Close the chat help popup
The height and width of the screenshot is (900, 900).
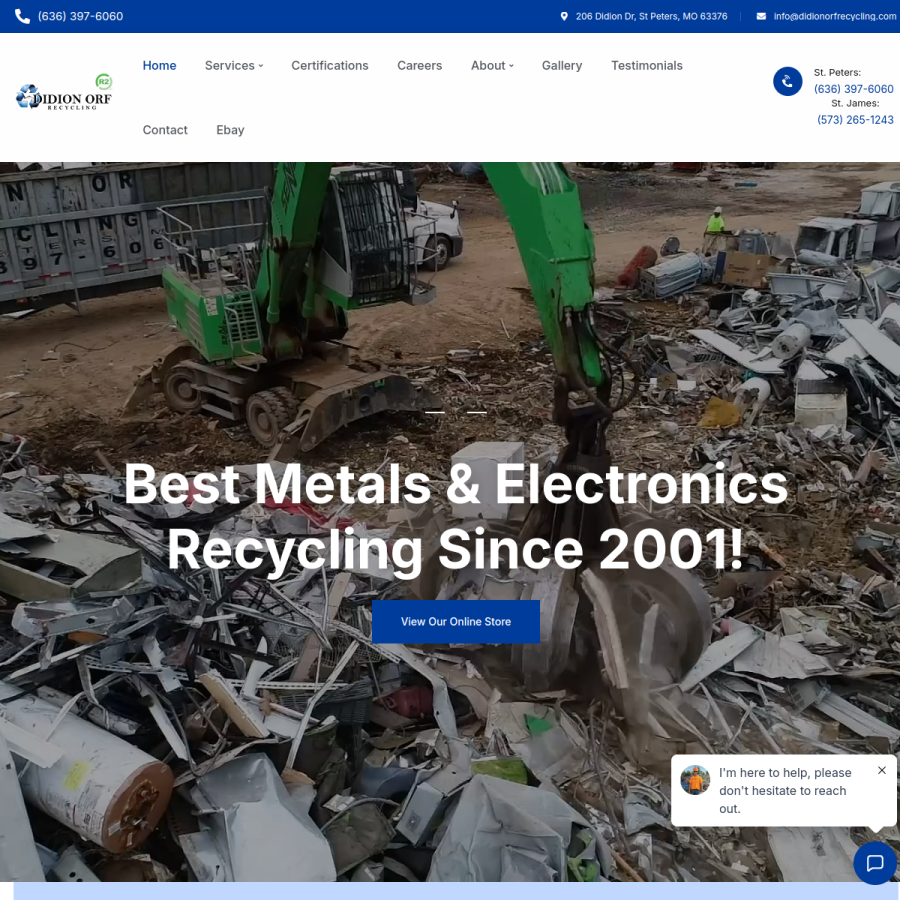(x=882, y=770)
